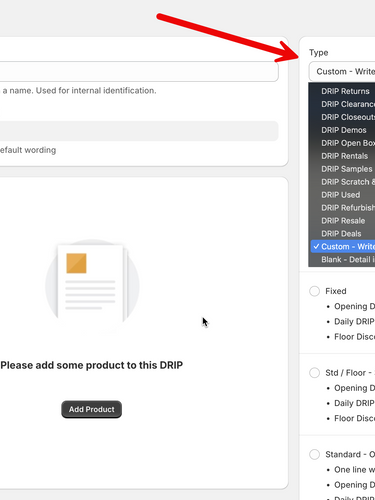
Task: Open the Type dropdown showing Custom - Write
Action: coord(342,71)
